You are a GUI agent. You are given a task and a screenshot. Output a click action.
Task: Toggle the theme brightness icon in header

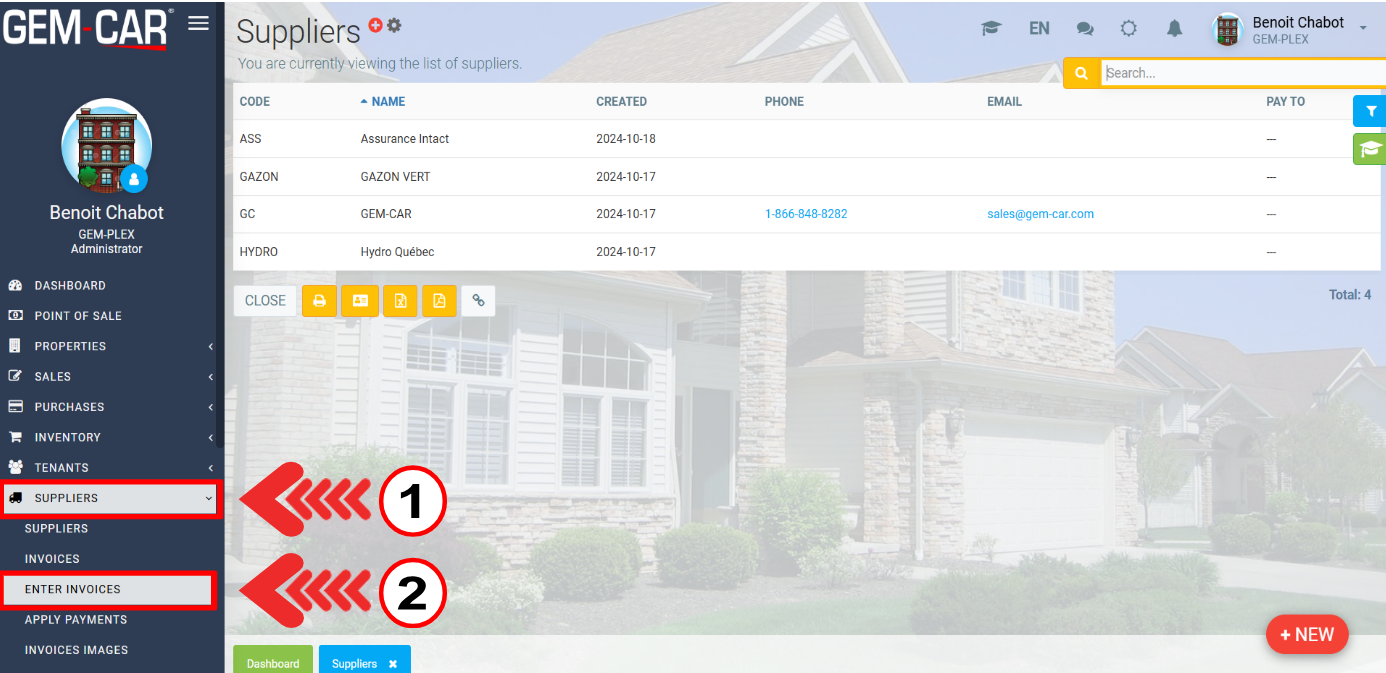[1129, 29]
